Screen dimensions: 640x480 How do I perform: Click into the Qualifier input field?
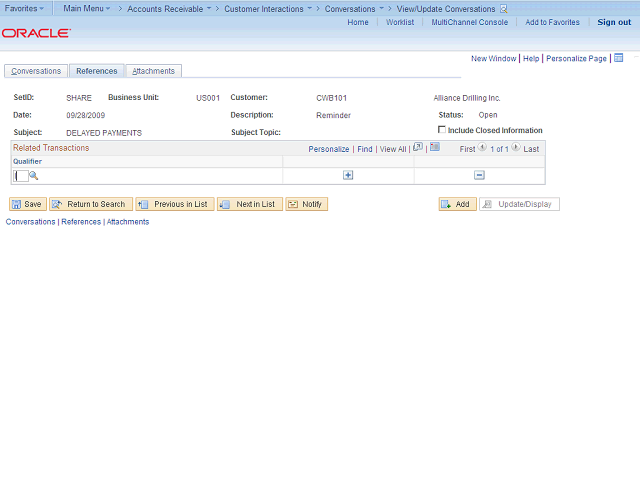(x=21, y=176)
